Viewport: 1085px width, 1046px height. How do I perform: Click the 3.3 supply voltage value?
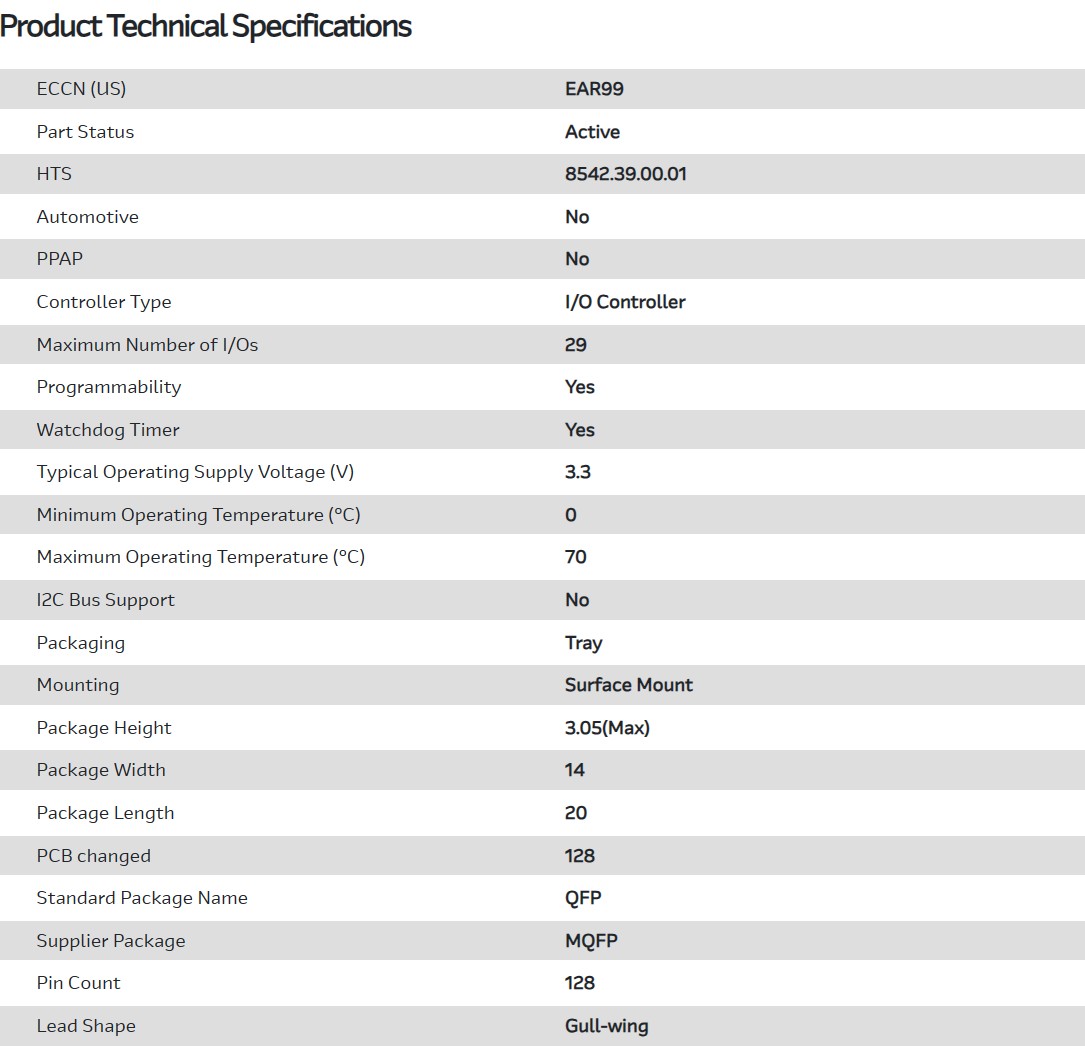tap(578, 472)
